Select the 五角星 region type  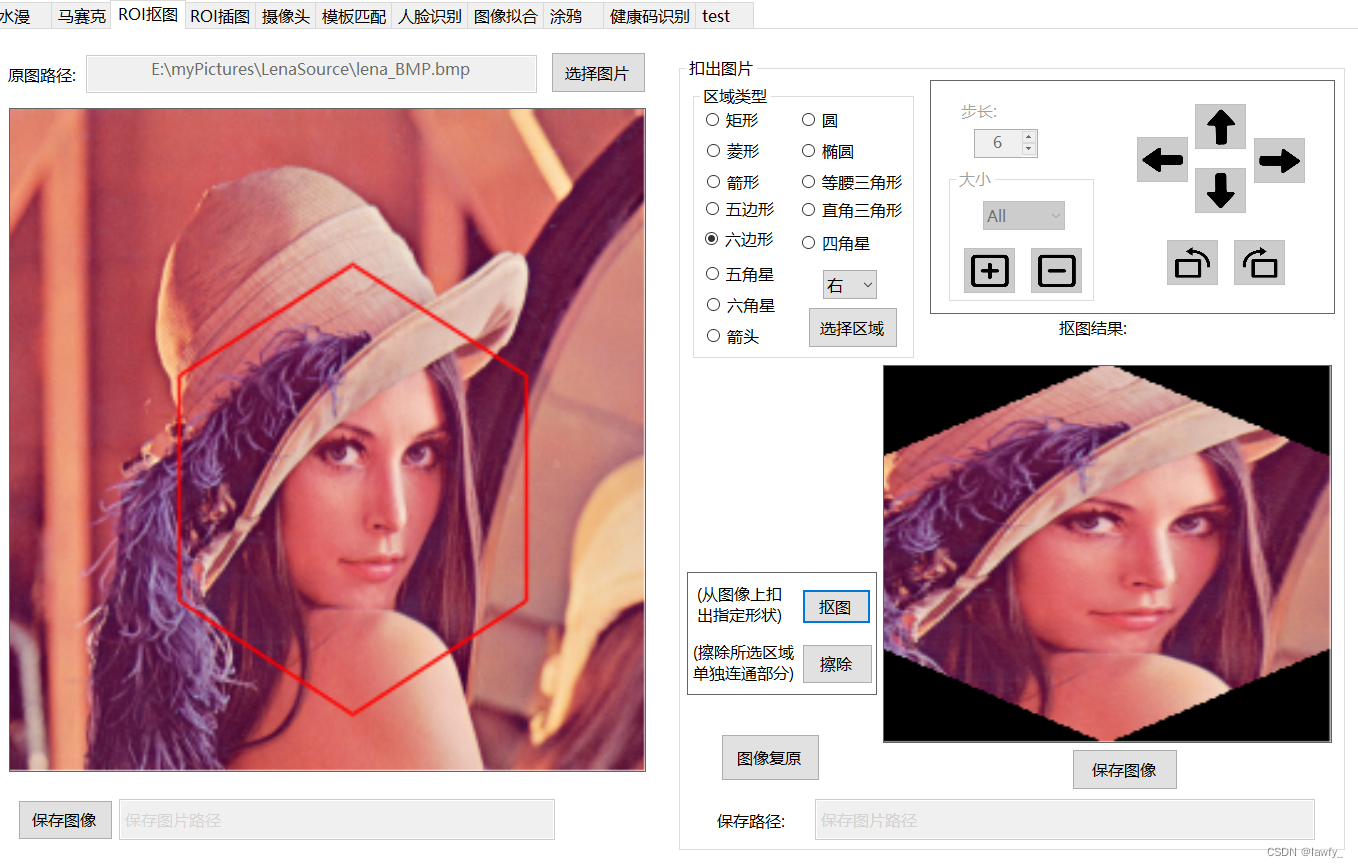pyautogui.click(x=711, y=273)
